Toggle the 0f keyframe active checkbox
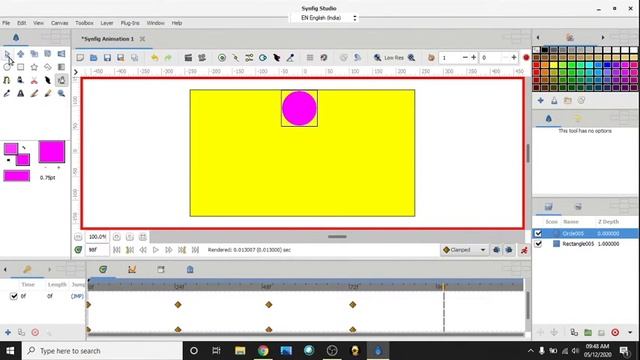The height and width of the screenshot is (360, 640). 13,296
